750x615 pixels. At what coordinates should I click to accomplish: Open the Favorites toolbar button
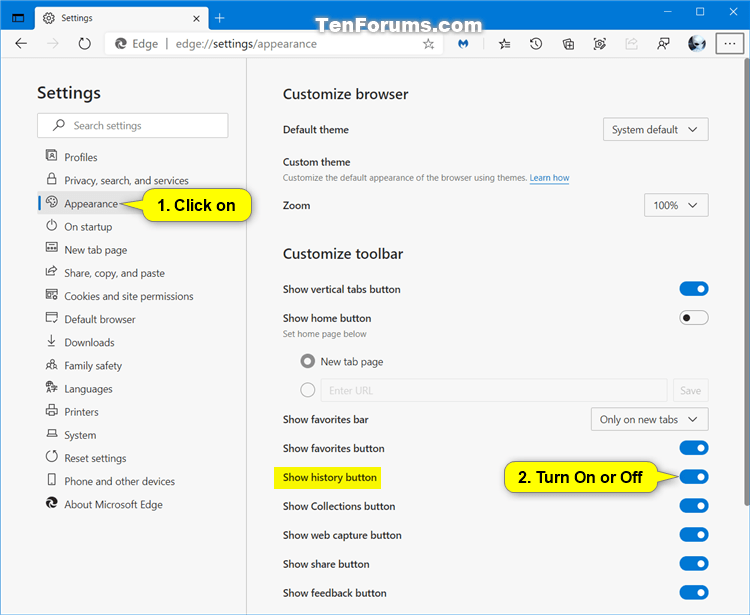[504, 44]
